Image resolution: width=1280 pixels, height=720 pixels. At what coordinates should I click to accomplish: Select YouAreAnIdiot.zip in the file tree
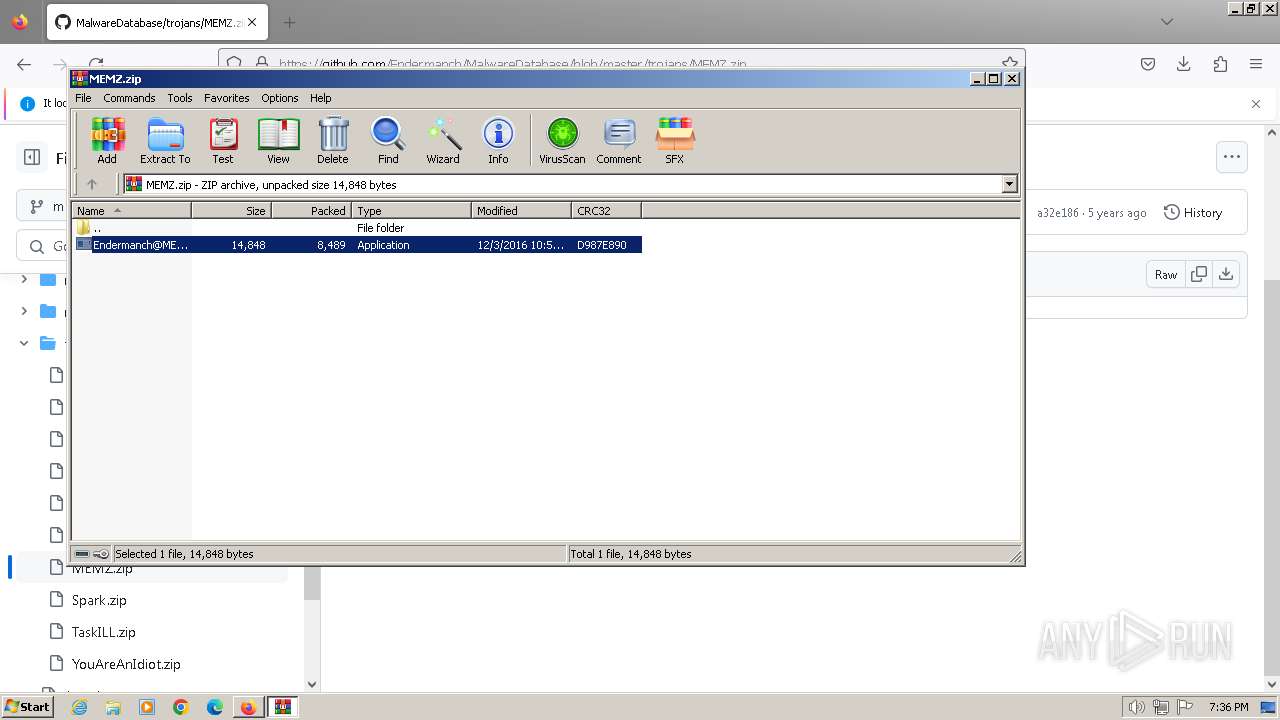pyautogui.click(x=126, y=664)
